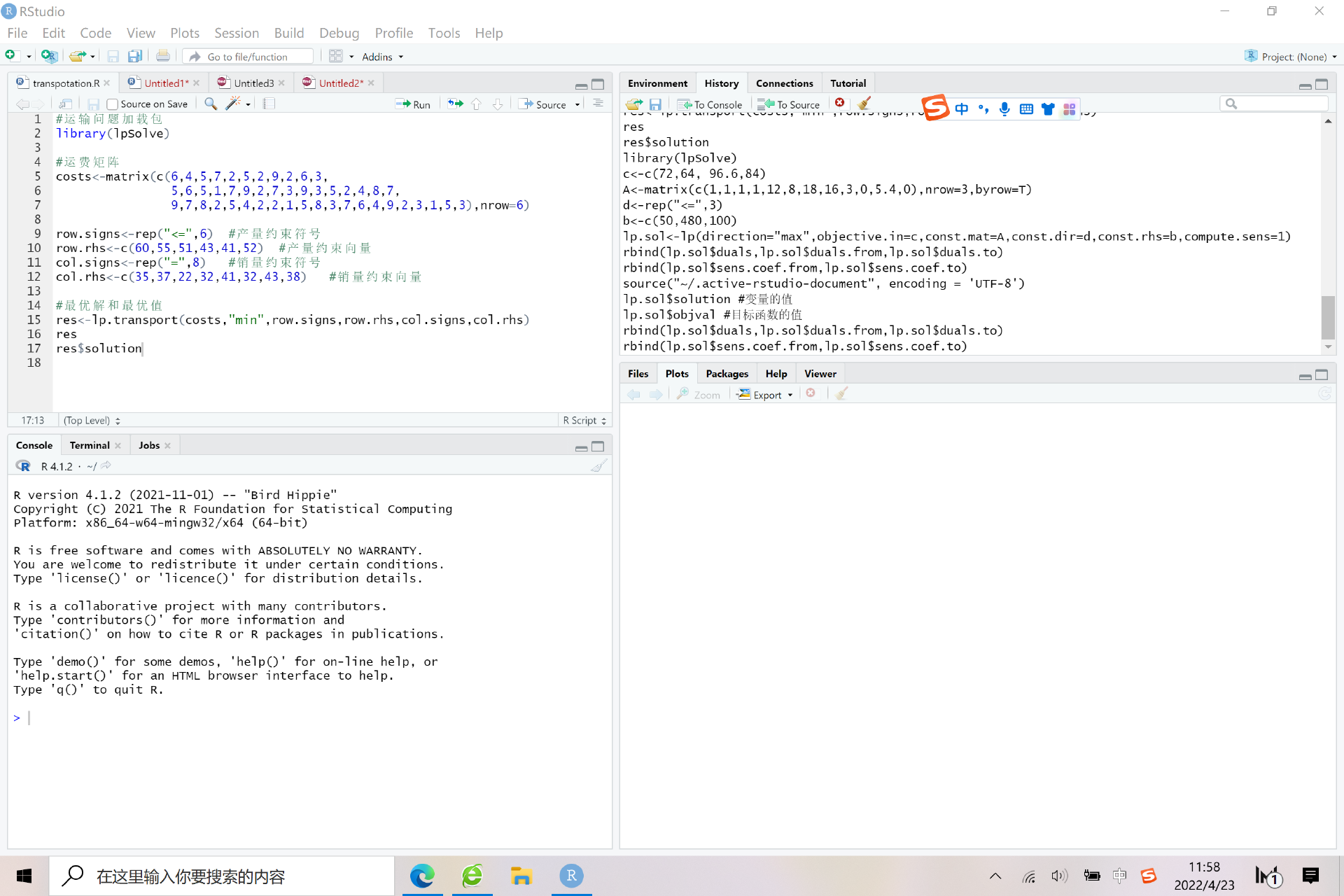The height and width of the screenshot is (896, 1344).
Task: Click the History pane broom clear icon
Action: (864, 104)
